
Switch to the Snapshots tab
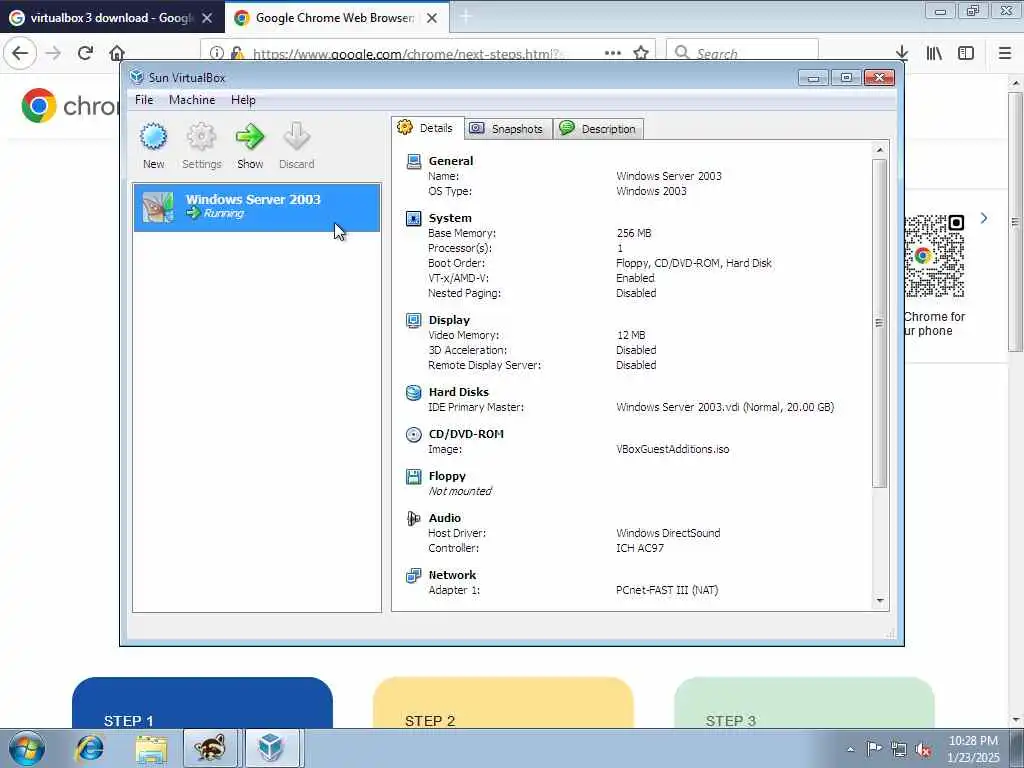[x=508, y=129]
